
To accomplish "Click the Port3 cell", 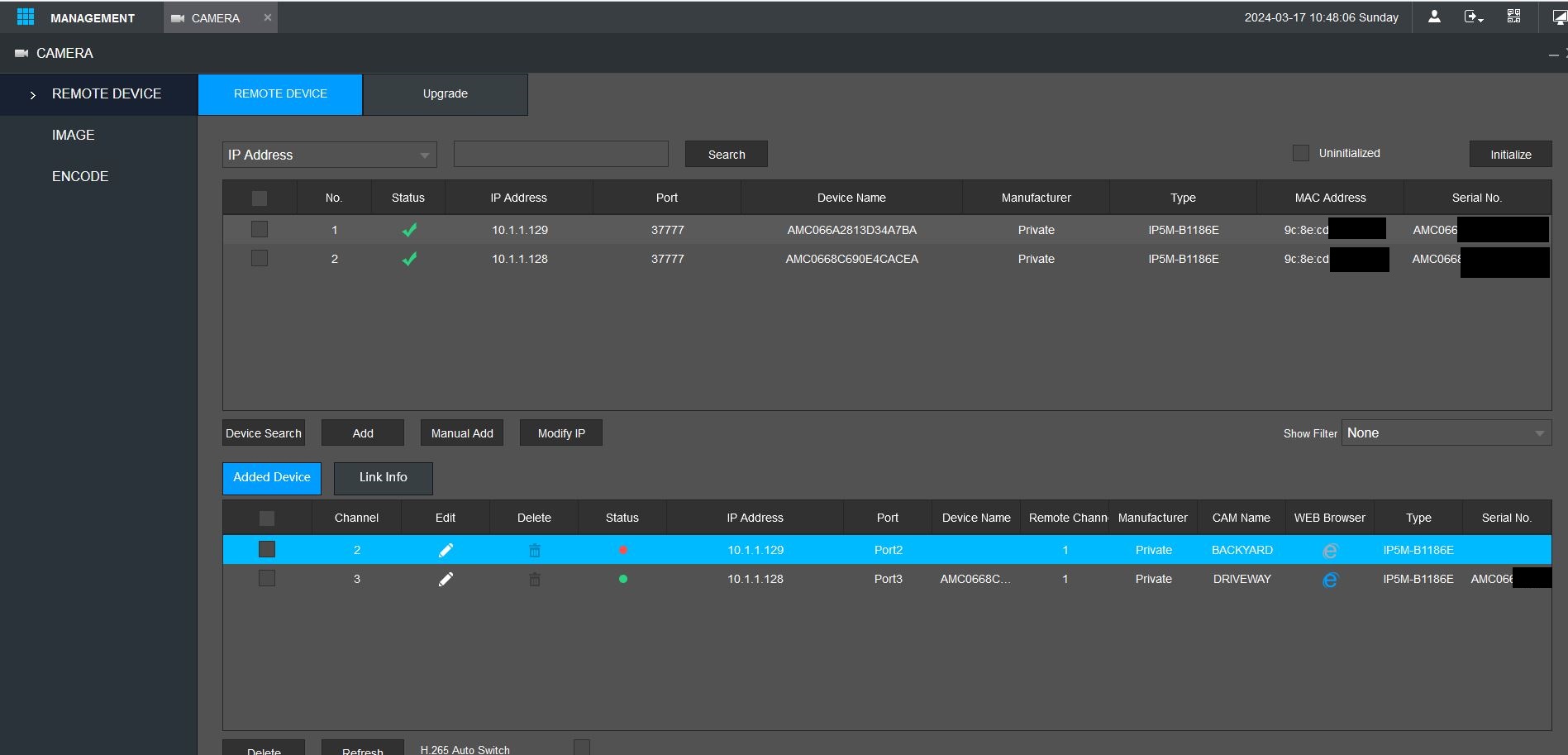I will click(889, 579).
